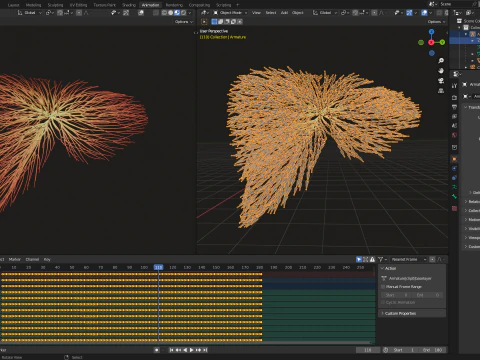
Task: Open the dope sheet Marker menu
Action: coord(15,259)
